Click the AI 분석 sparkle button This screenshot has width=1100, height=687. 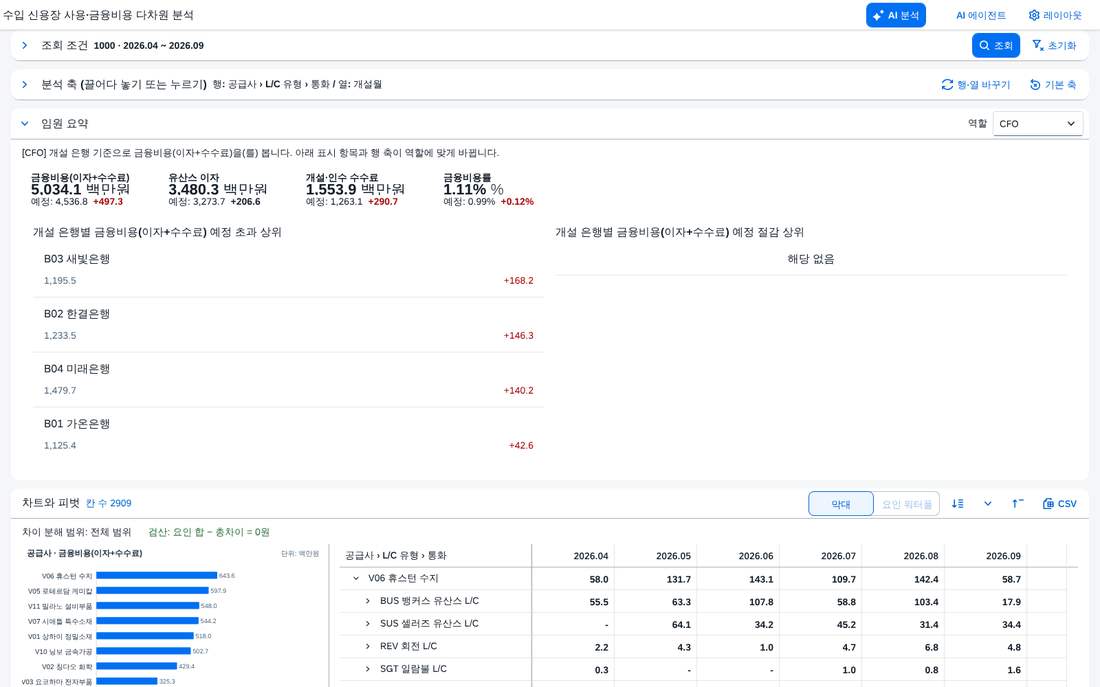[896, 15]
